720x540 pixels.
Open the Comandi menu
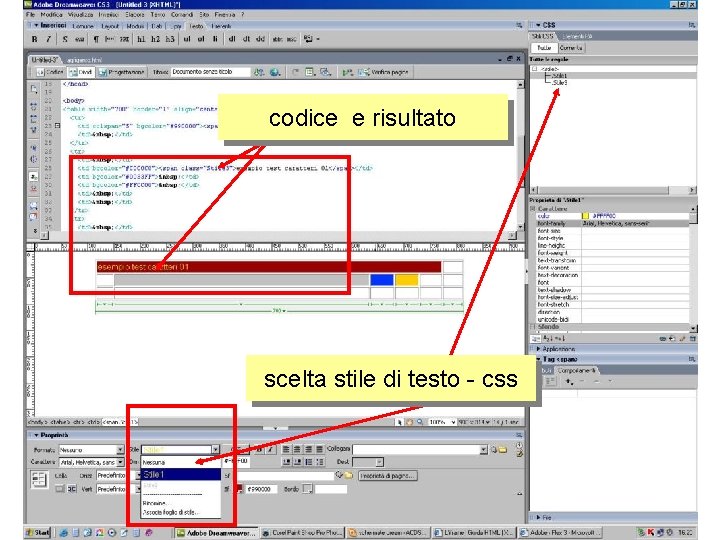pos(182,15)
